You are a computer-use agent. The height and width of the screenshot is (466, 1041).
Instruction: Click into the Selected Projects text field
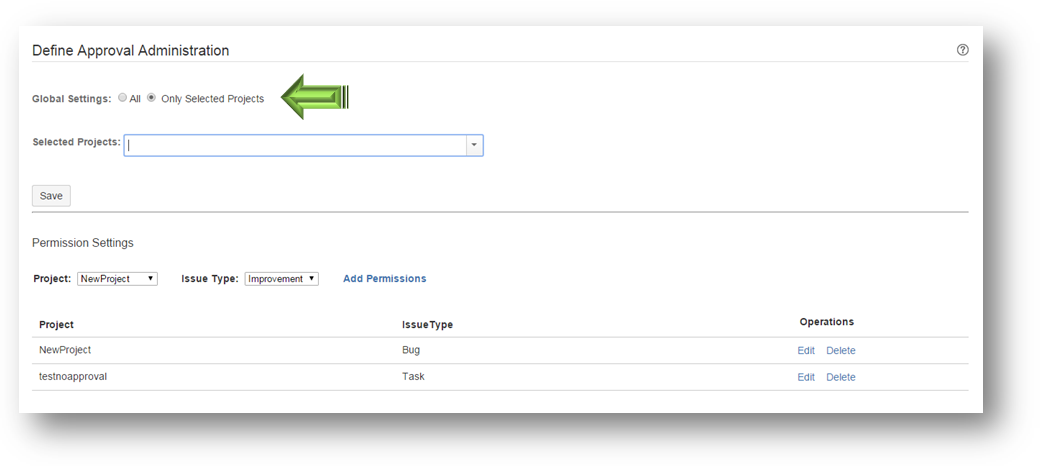[295, 146]
